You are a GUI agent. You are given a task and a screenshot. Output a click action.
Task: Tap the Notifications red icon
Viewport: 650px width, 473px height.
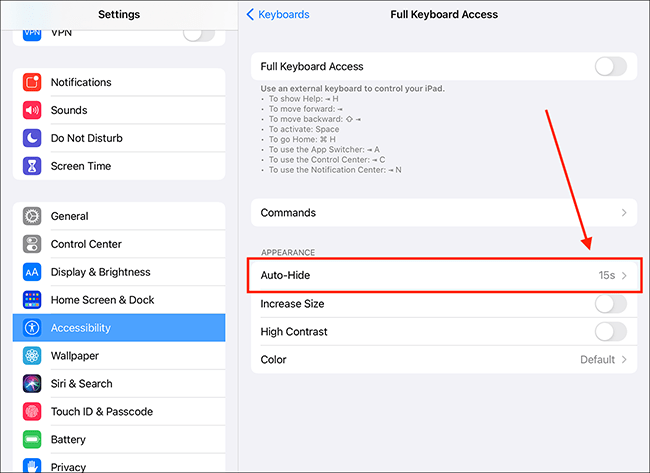pyautogui.click(x=32, y=82)
